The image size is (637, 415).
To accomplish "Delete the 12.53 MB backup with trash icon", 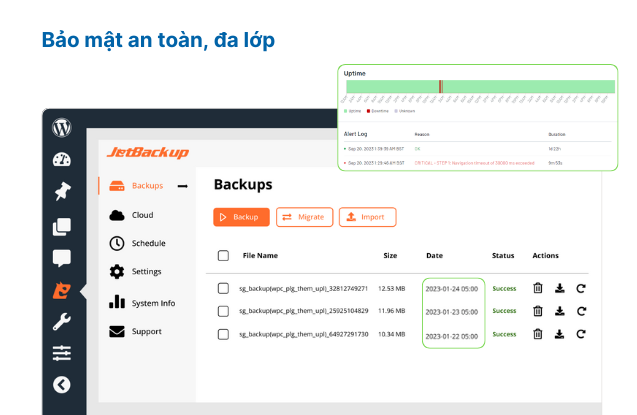I will click(538, 288).
